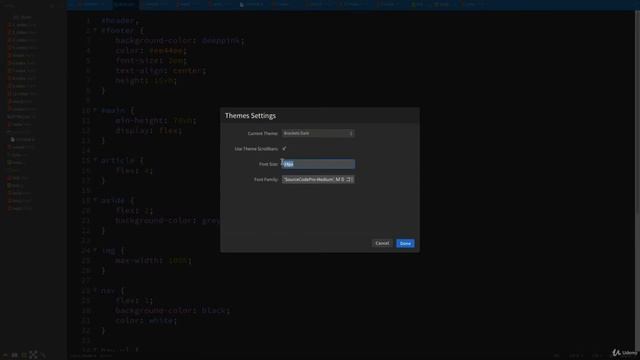This screenshot has height=360, width=640.
Task: Collapse the nav rule fold arrow
Action: coord(95,291)
